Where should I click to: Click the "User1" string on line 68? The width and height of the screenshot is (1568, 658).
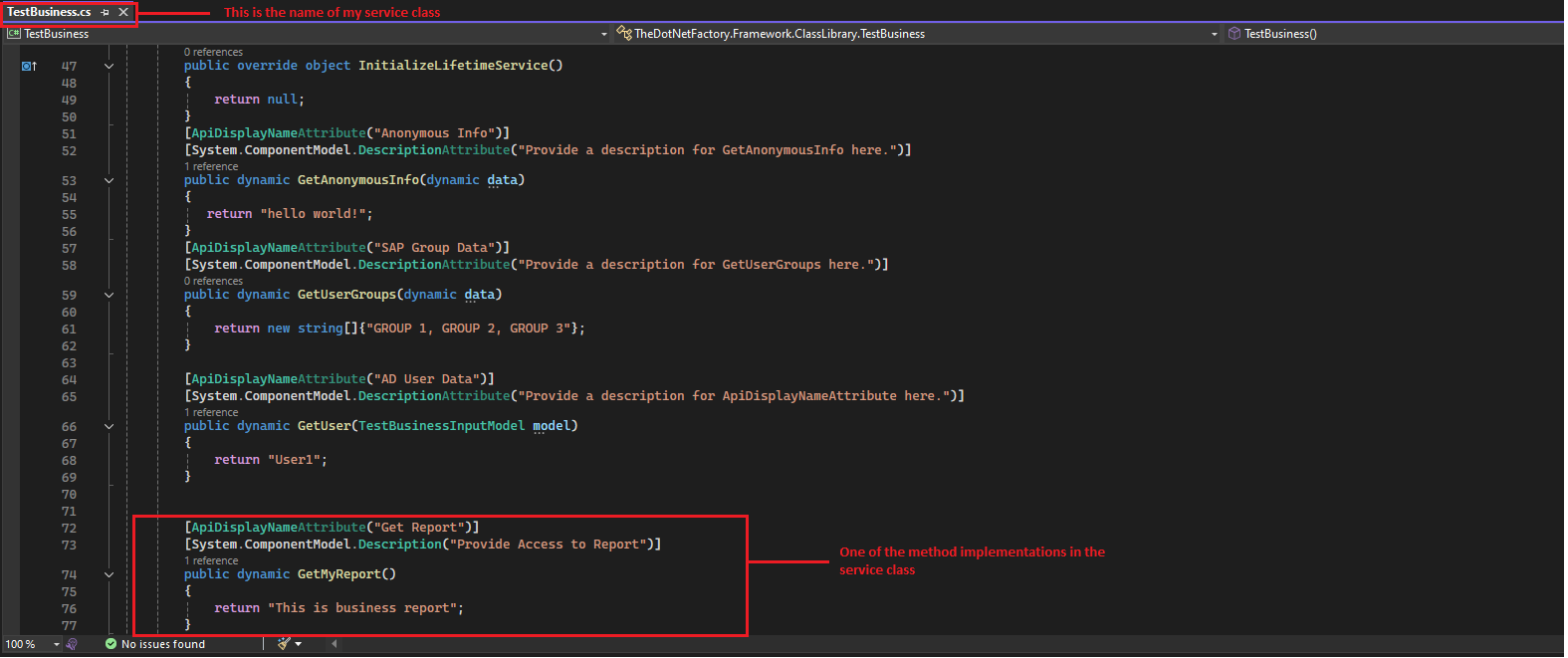click(x=294, y=460)
